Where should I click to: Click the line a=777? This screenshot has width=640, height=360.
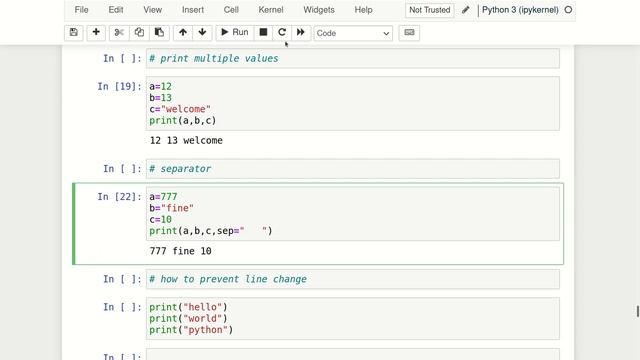tap(163, 197)
